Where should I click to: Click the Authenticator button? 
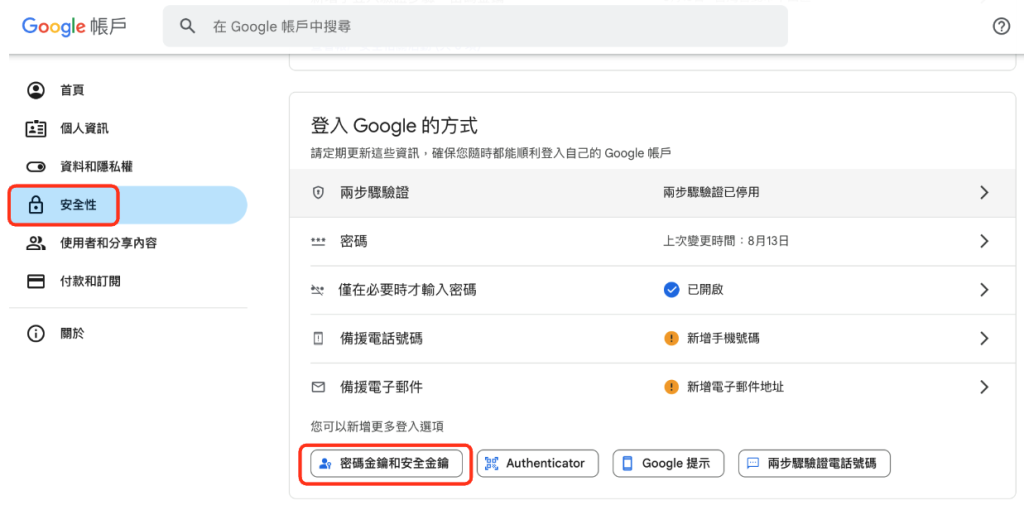click(x=537, y=464)
